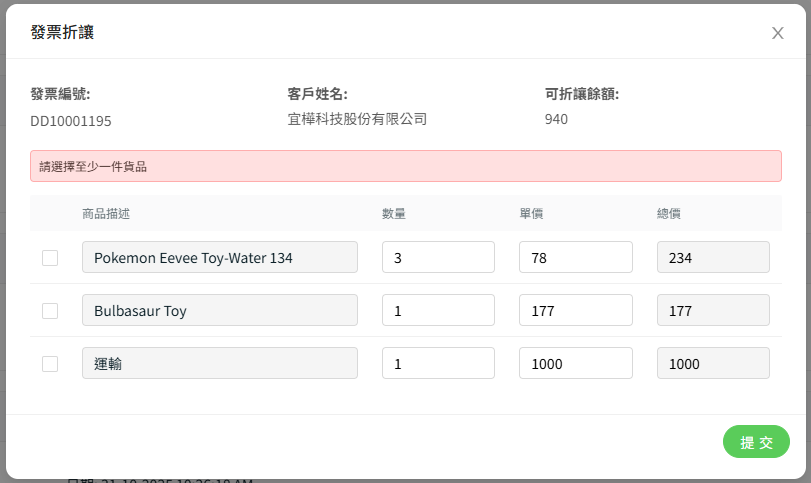Viewport: 811px width, 483px height.
Task: Click the 提交 submit button
Action: pyautogui.click(x=756, y=442)
